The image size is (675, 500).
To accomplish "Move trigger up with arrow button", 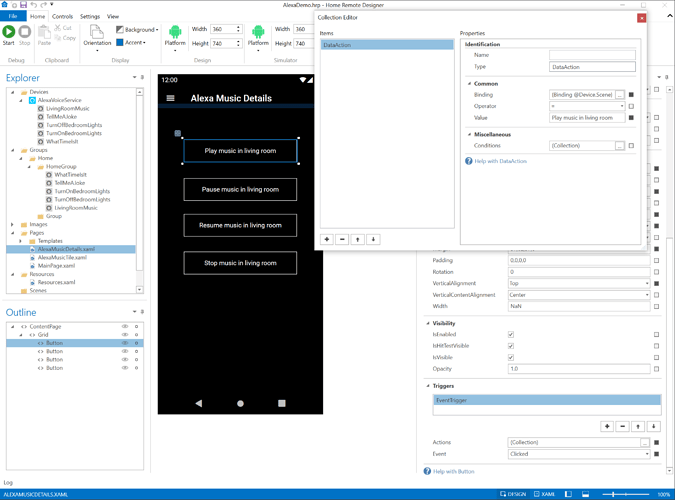I will tap(638, 426).
